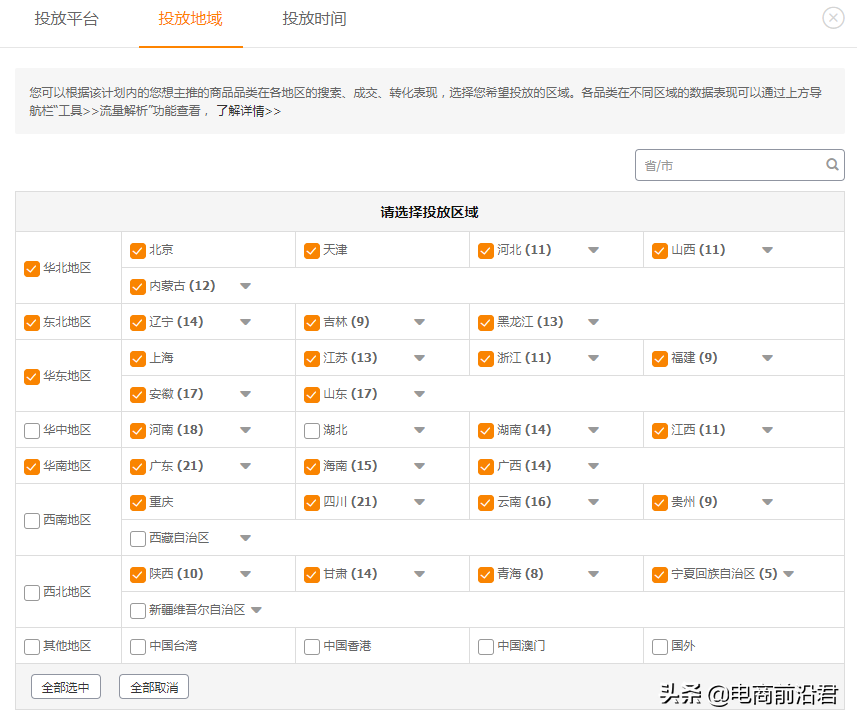Select the 中国香港 checkbox
This screenshot has width=857, height=724.
[x=312, y=647]
